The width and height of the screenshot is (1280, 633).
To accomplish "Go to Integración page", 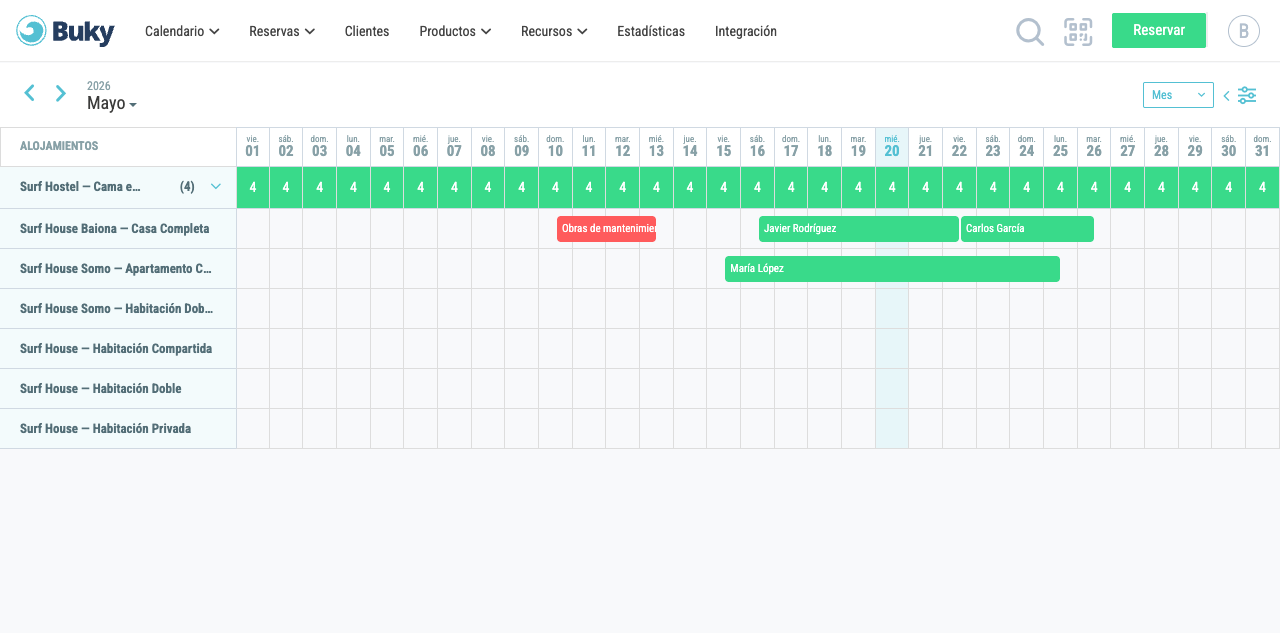I will (746, 31).
